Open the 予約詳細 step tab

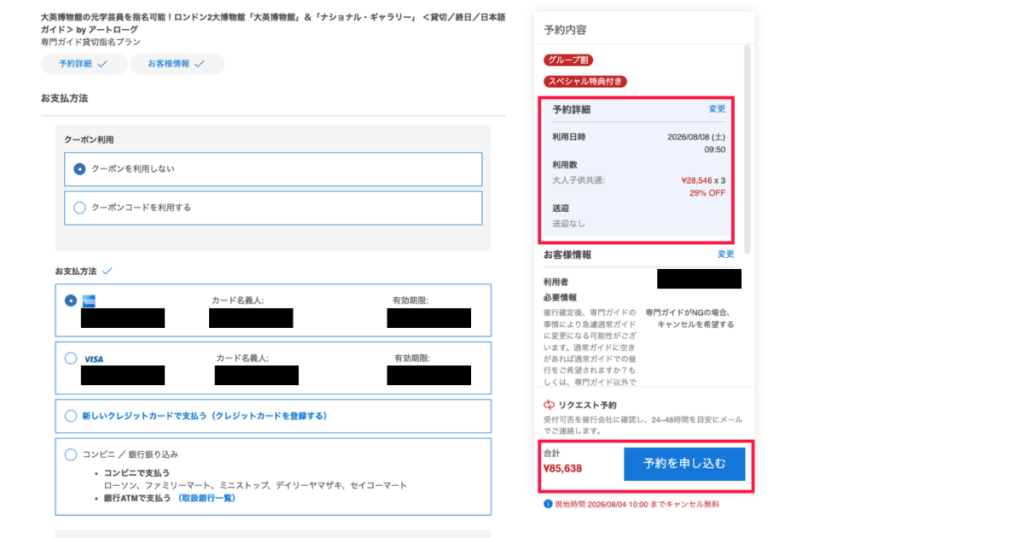(x=83, y=64)
